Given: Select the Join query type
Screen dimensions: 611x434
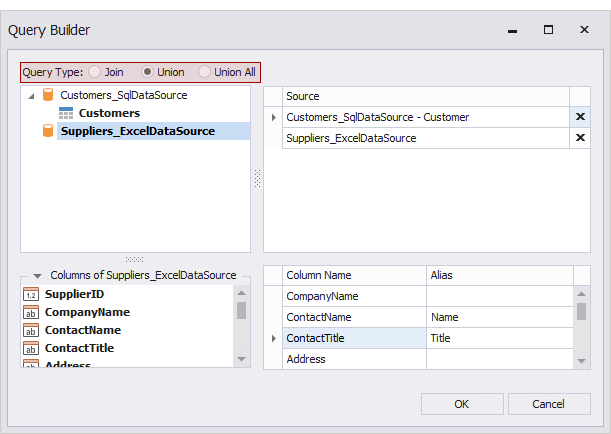Looking at the screenshot, I should click(95, 72).
